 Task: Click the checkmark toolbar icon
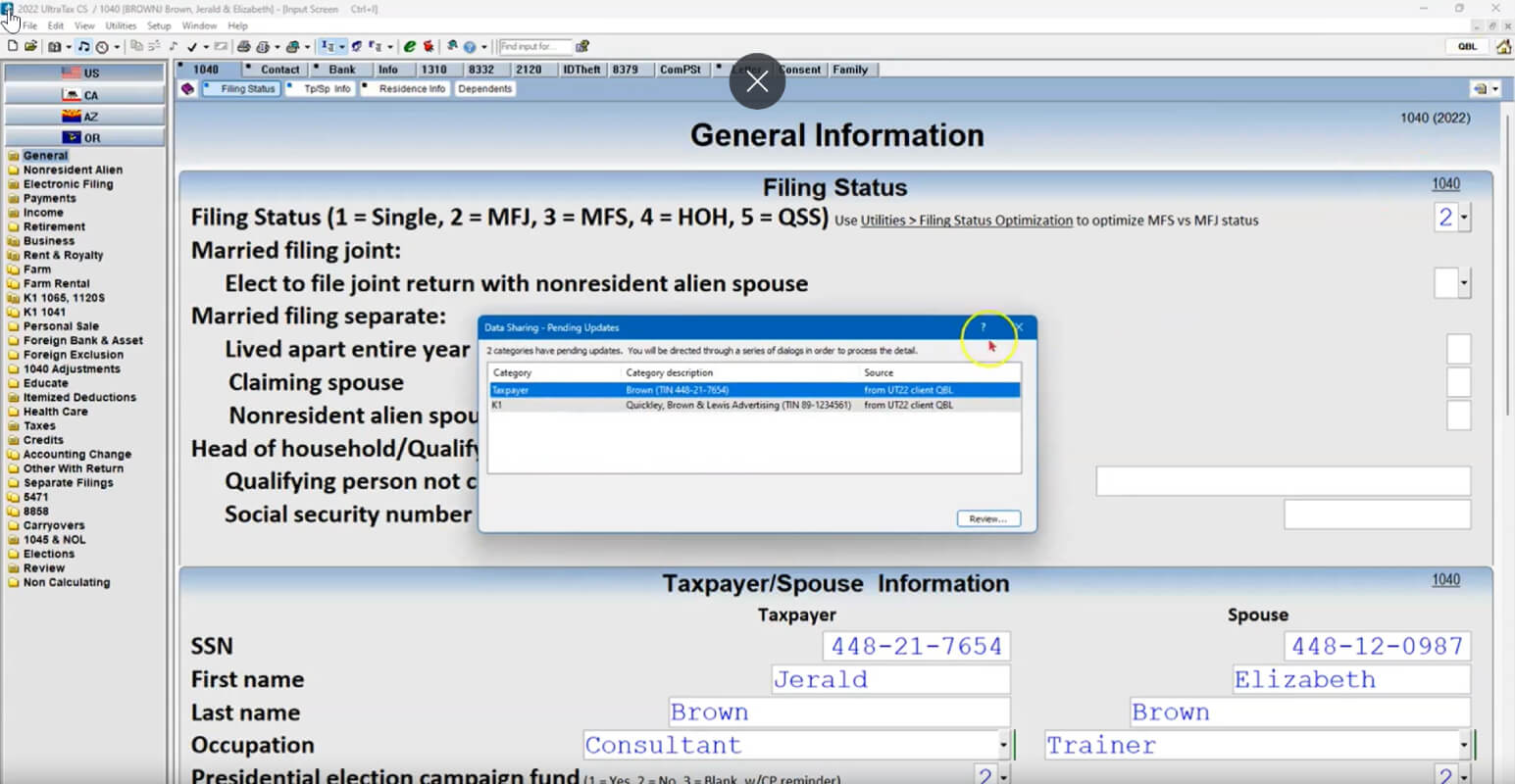[191, 47]
